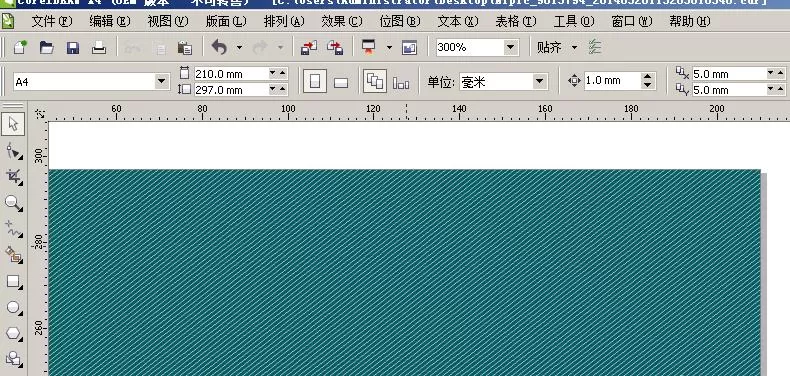
Task: Click the duplicate distance X 5.0 mm field
Action: [x=729, y=74]
